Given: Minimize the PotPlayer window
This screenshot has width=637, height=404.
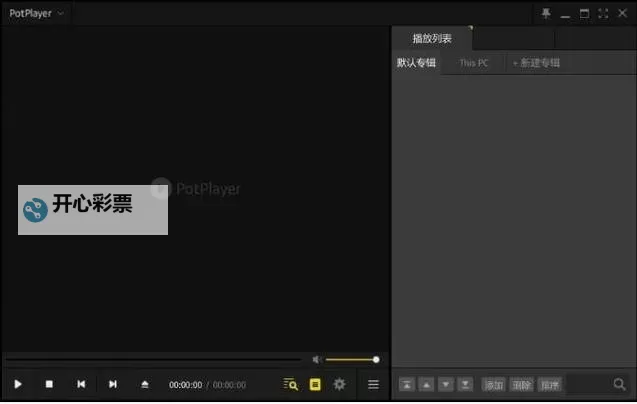Looking at the screenshot, I should pyautogui.click(x=565, y=16).
